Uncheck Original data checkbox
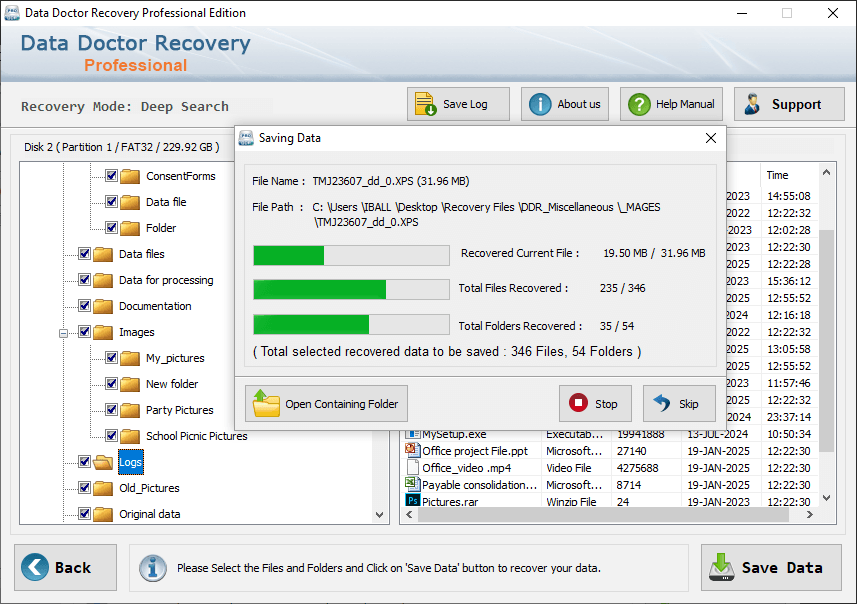This screenshot has height=604, width=857. (x=85, y=514)
